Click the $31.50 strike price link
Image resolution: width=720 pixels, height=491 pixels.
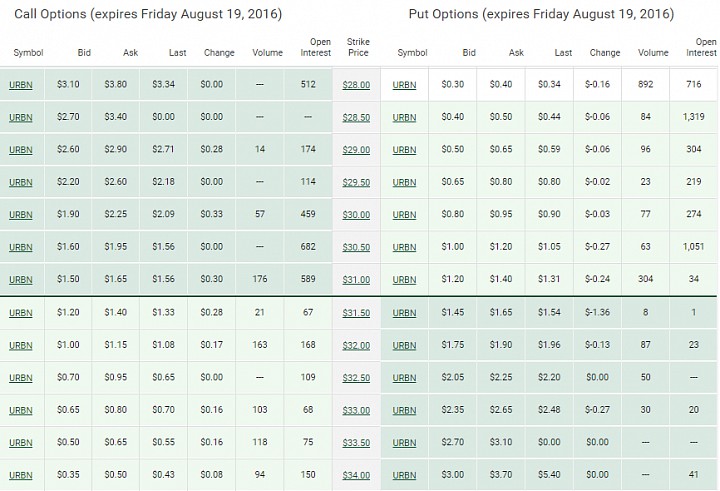[x=356, y=313]
